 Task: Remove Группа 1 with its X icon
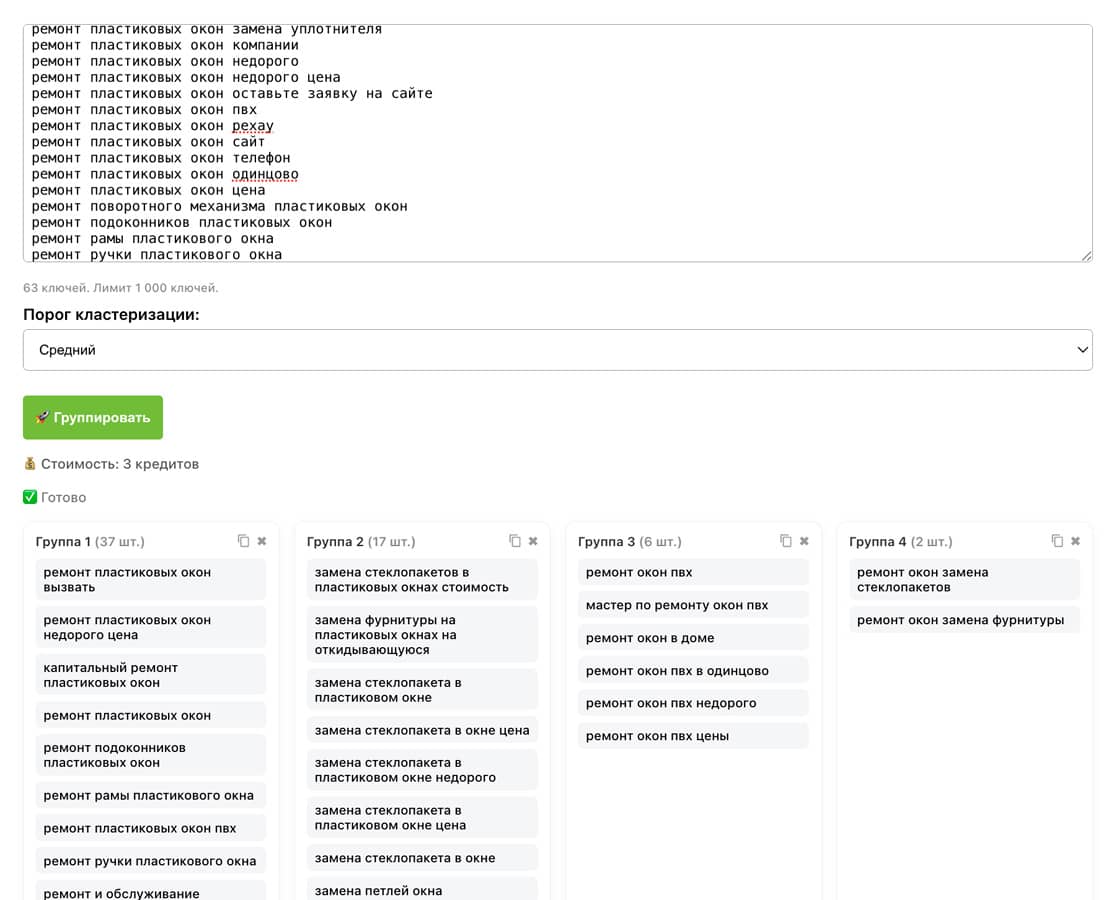click(262, 541)
